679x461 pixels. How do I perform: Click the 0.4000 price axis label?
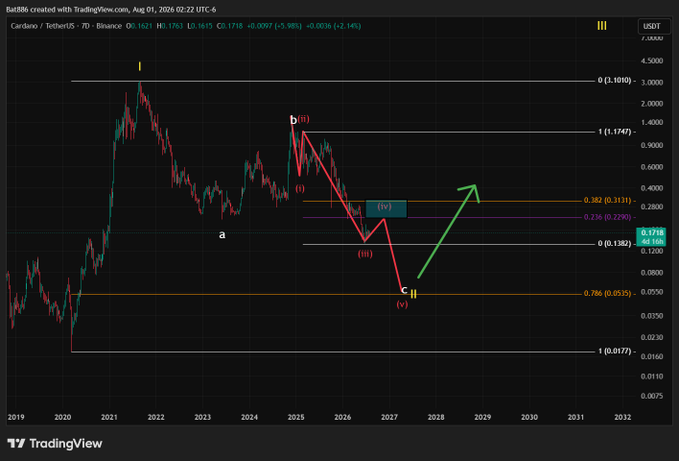pyautogui.click(x=652, y=188)
